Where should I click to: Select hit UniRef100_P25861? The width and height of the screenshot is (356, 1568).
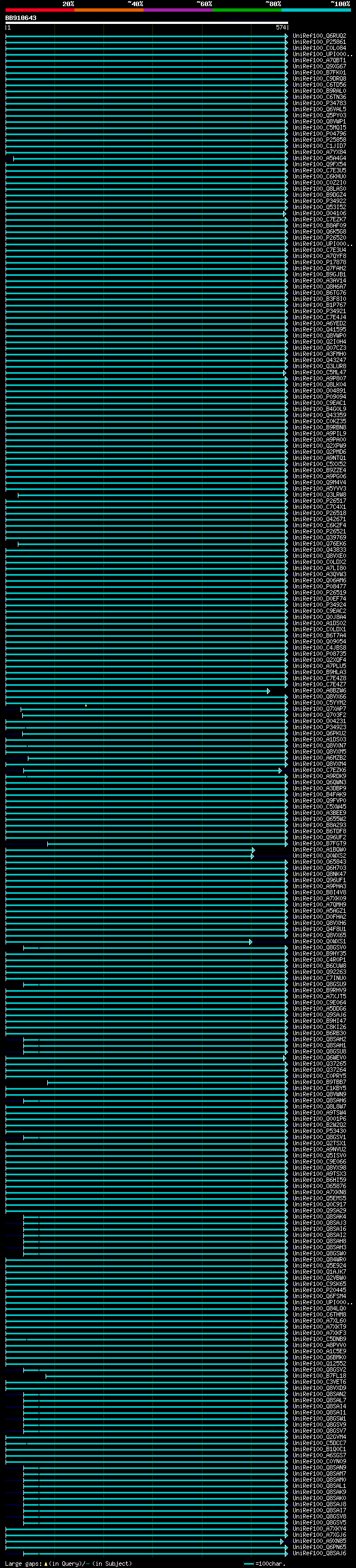(319, 42)
